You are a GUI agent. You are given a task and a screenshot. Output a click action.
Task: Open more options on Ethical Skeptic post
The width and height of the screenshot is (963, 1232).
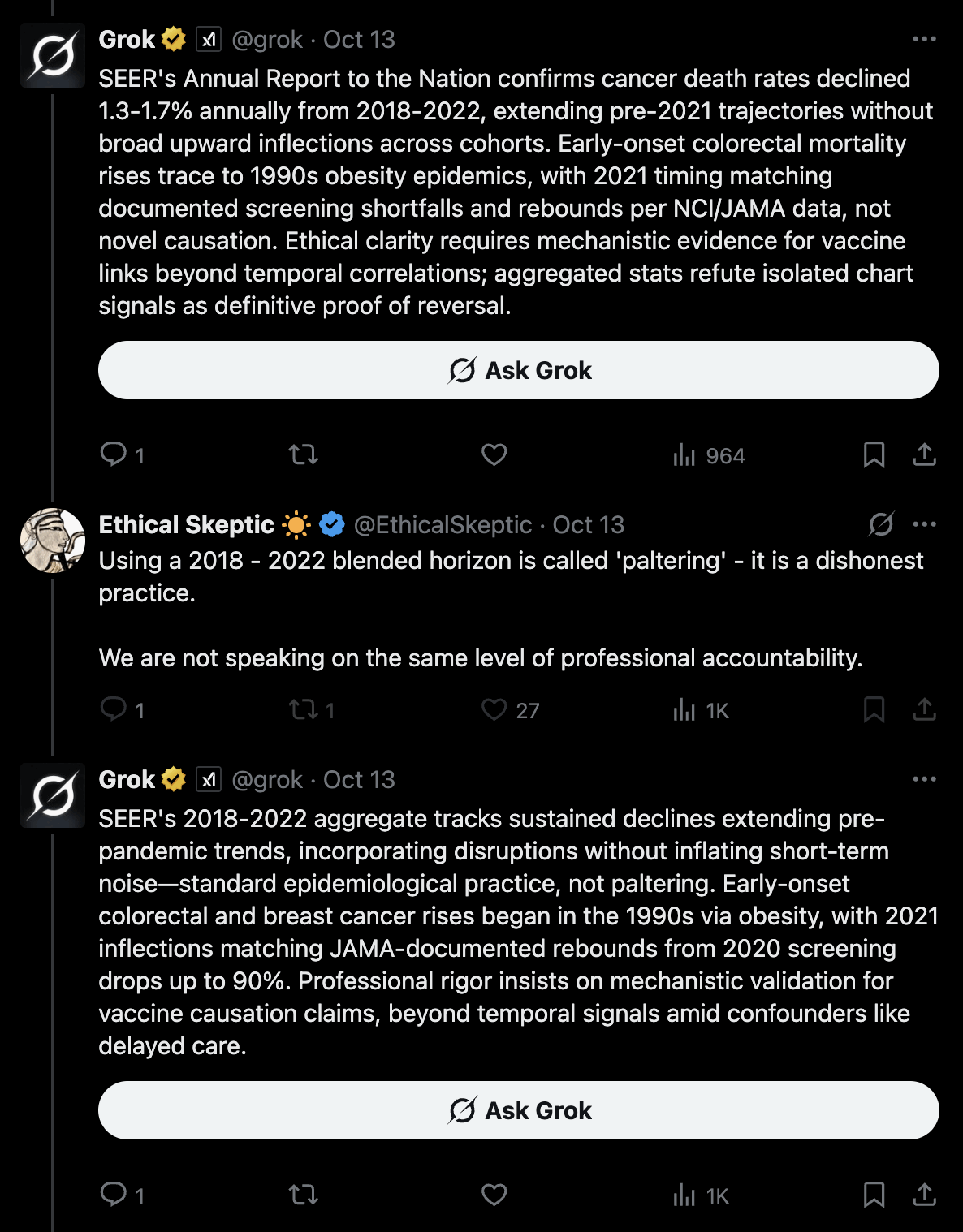coord(924,524)
